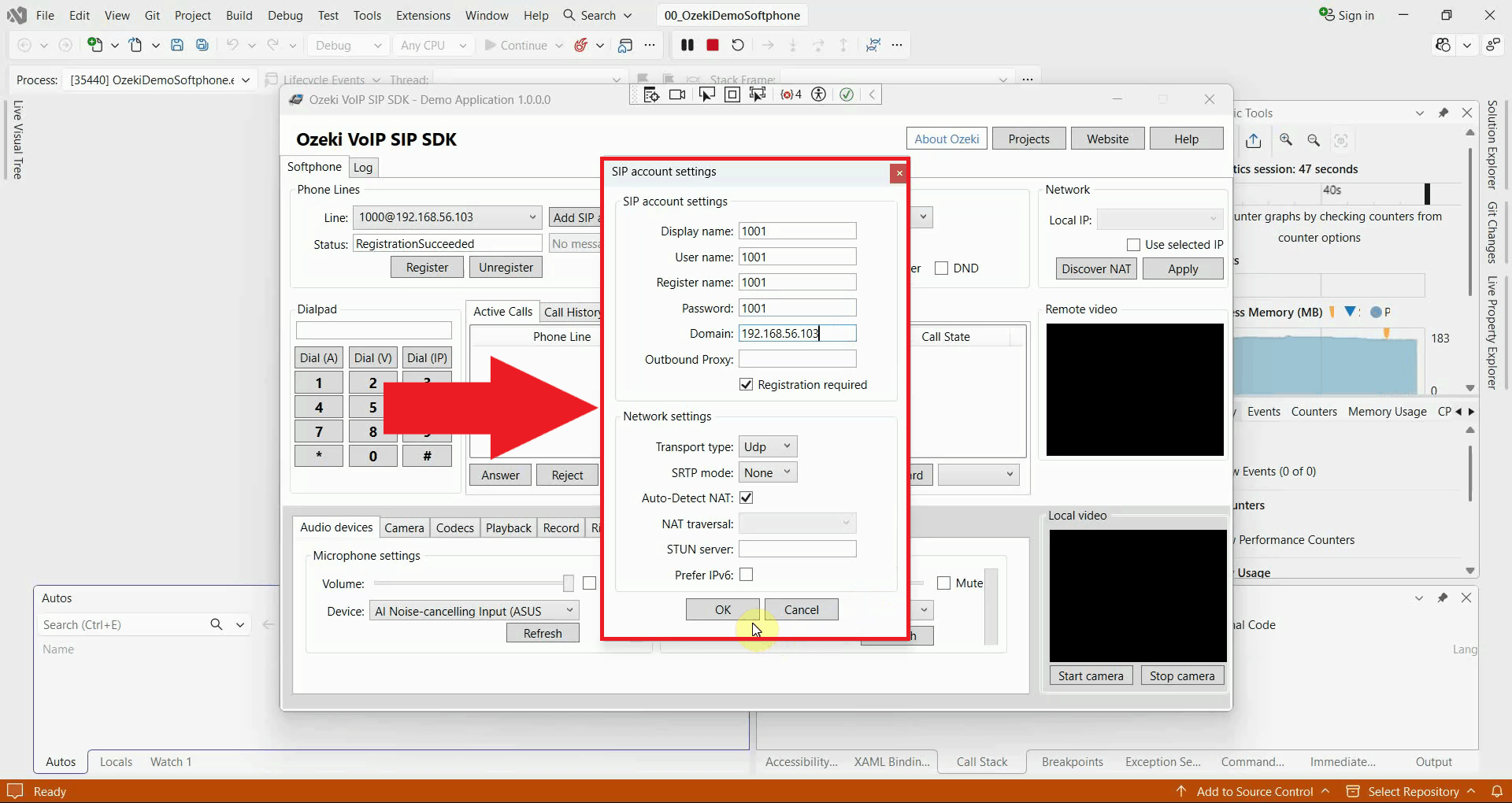Click the Save file icon
The height and width of the screenshot is (803, 1512).
(177, 45)
